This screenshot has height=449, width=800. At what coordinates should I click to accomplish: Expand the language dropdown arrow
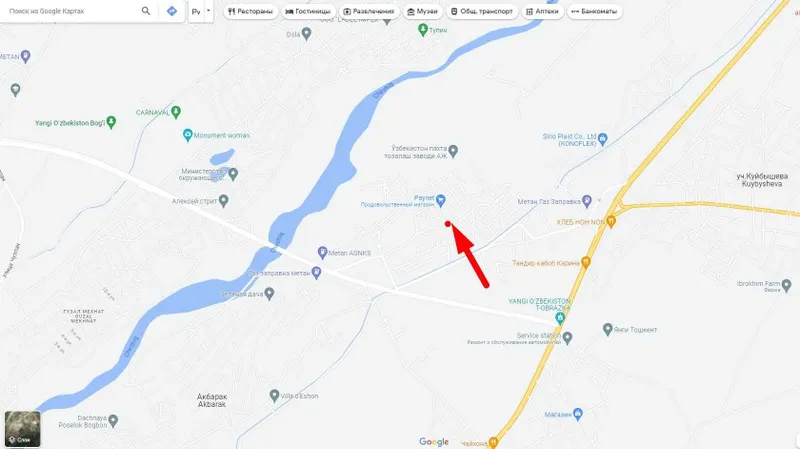pyautogui.click(x=208, y=11)
